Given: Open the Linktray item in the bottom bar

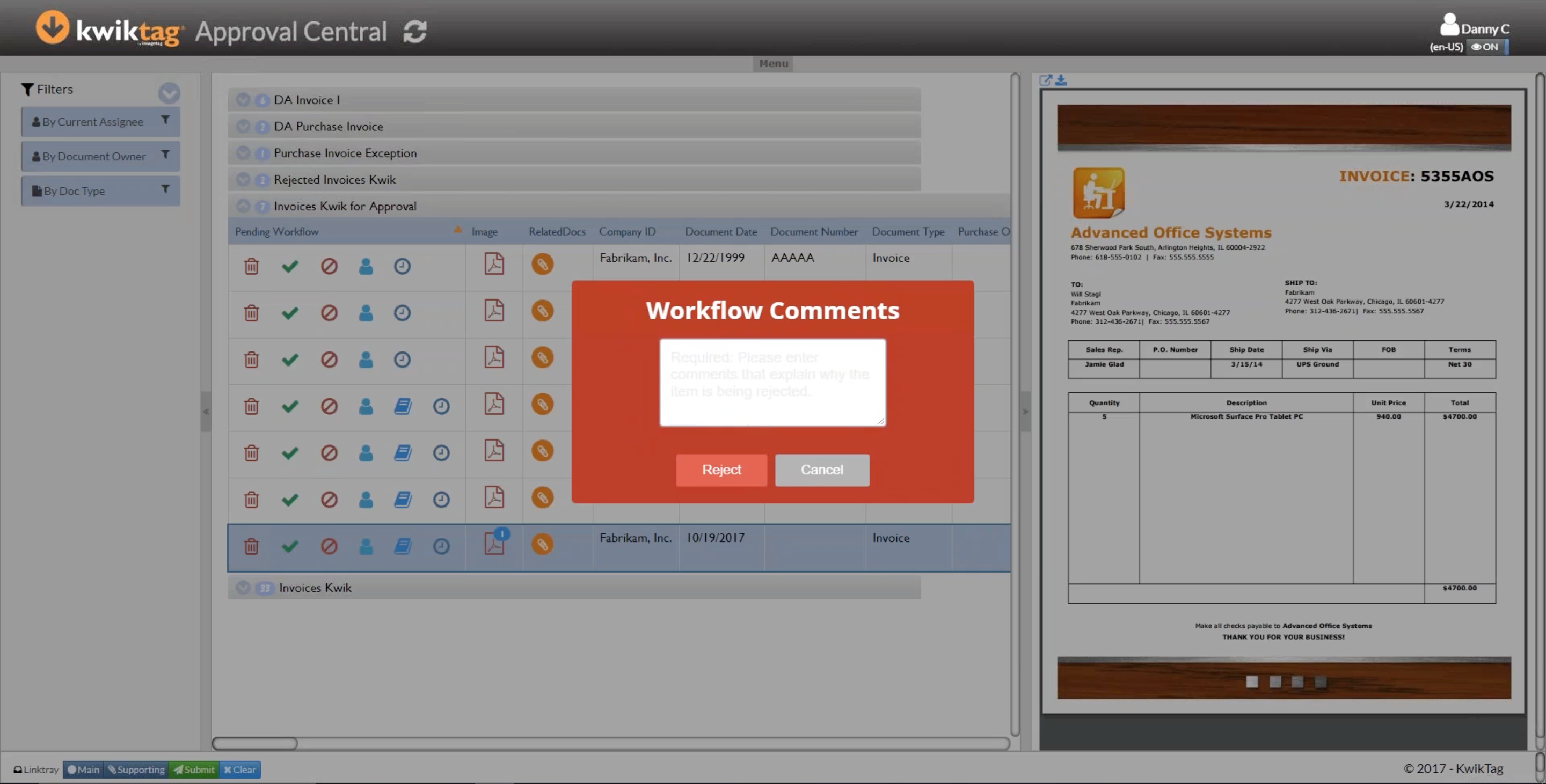Looking at the screenshot, I should (x=36, y=770).
